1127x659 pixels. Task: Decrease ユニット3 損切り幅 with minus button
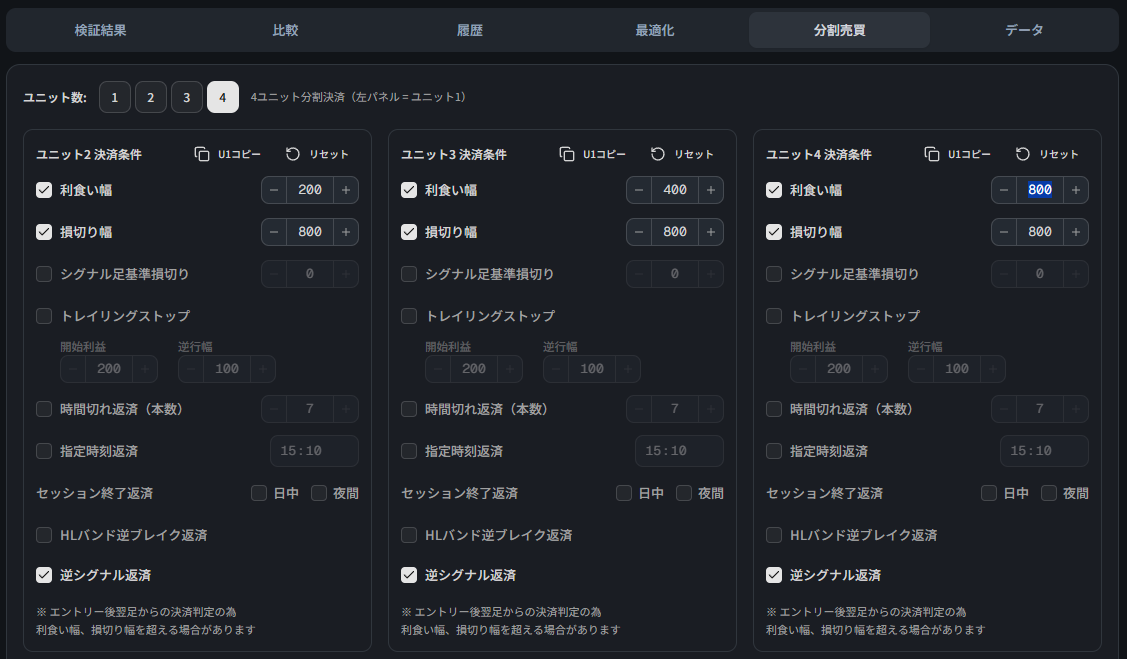click(x=639, y=232)
